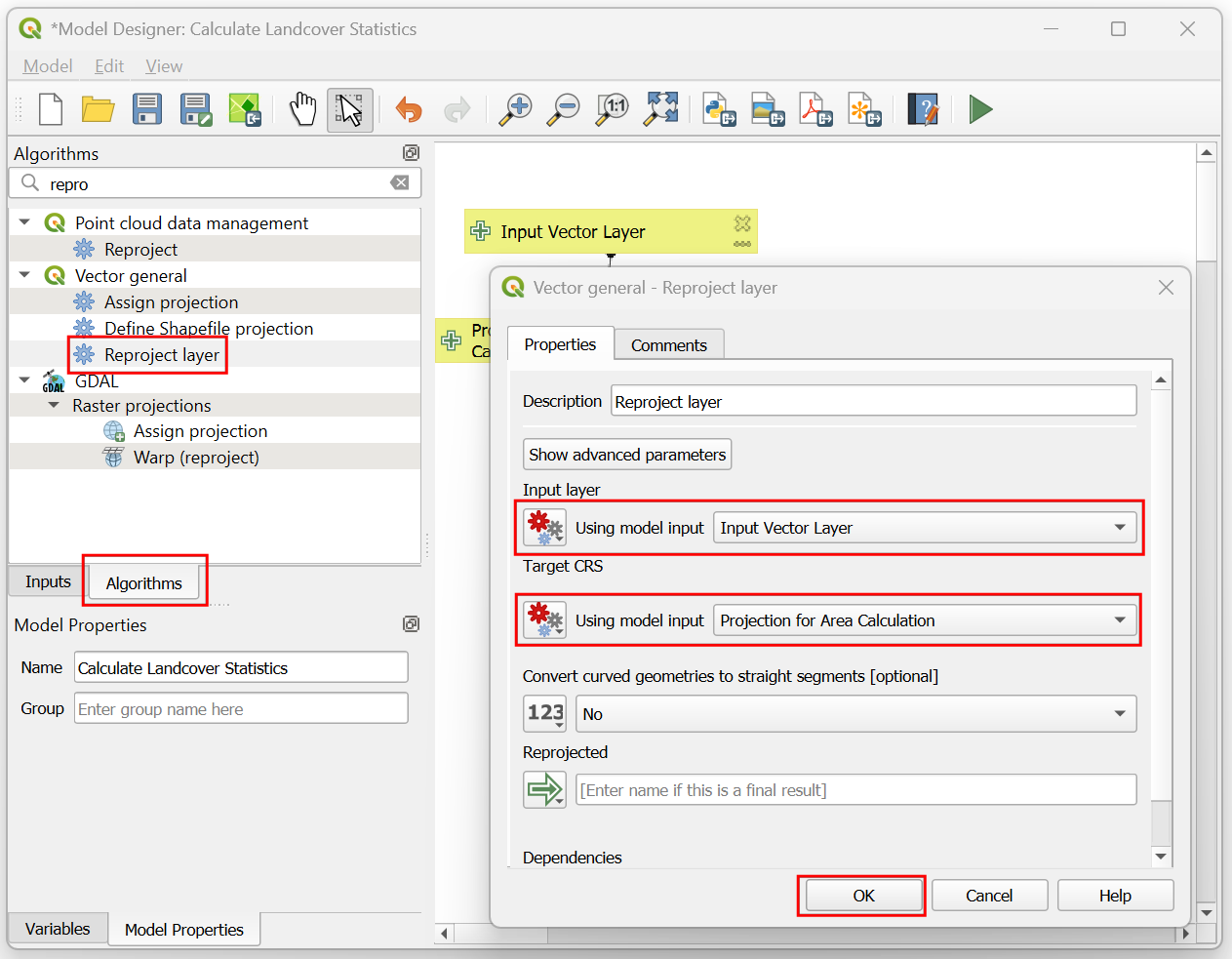Click the Save model icon
Screen dimensions: 1232x959
pyautogui.click(x=147, y=109)
